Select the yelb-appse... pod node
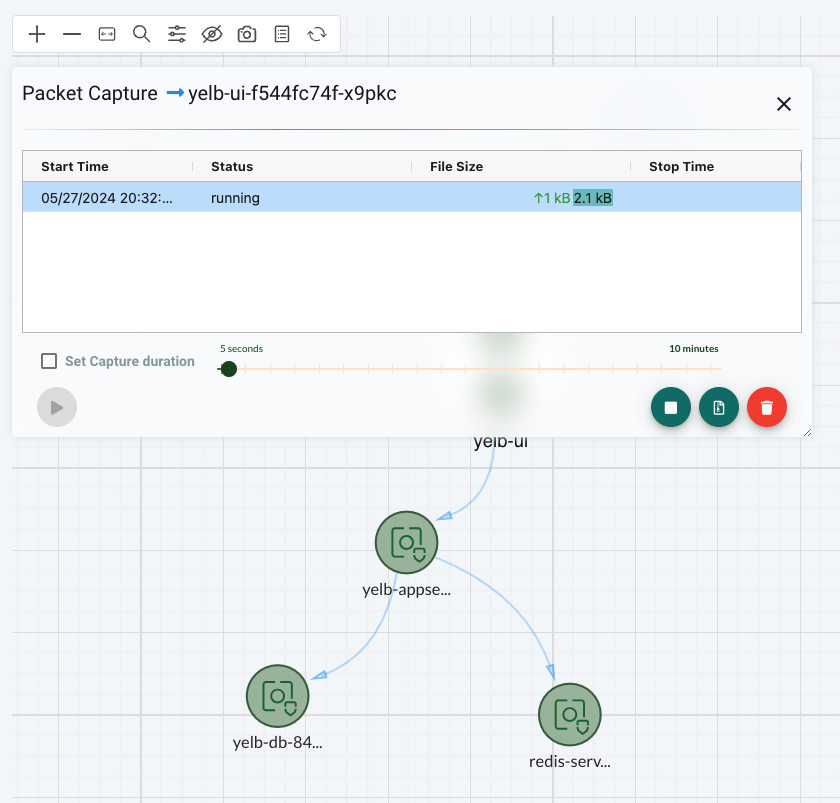Screen dimensions: 840x803 point(407,543)
